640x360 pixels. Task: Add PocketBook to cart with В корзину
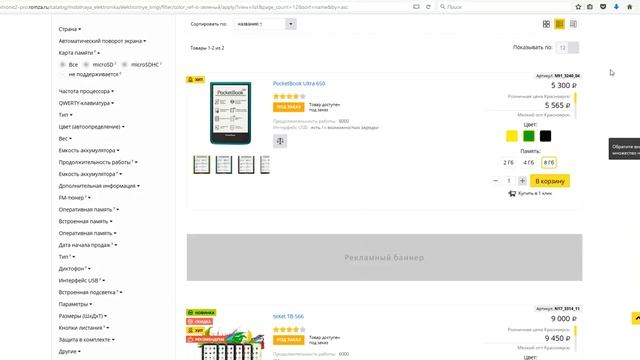click(550, 181)
